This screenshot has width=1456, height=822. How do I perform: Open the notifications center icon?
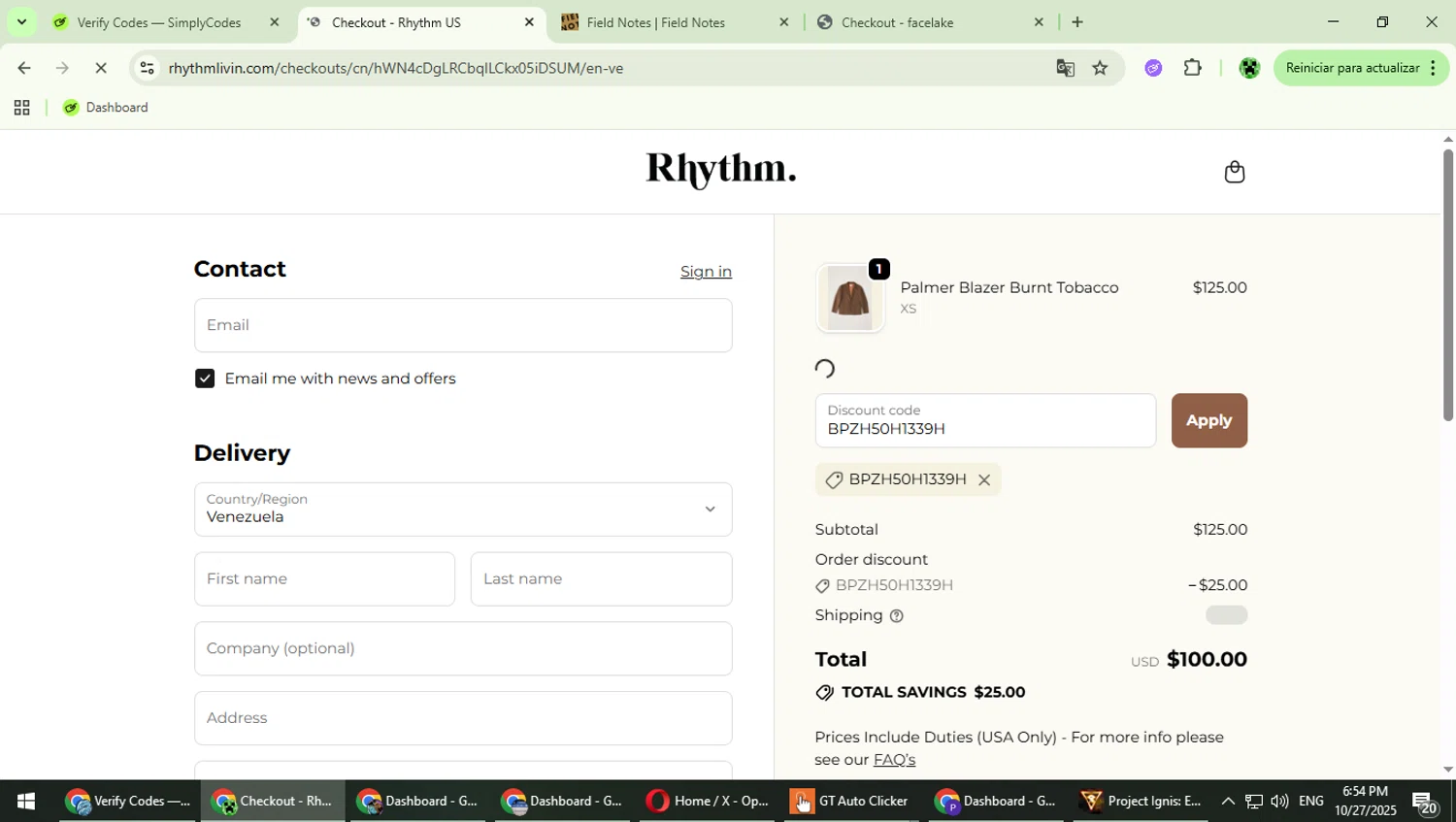point(1425,803)
